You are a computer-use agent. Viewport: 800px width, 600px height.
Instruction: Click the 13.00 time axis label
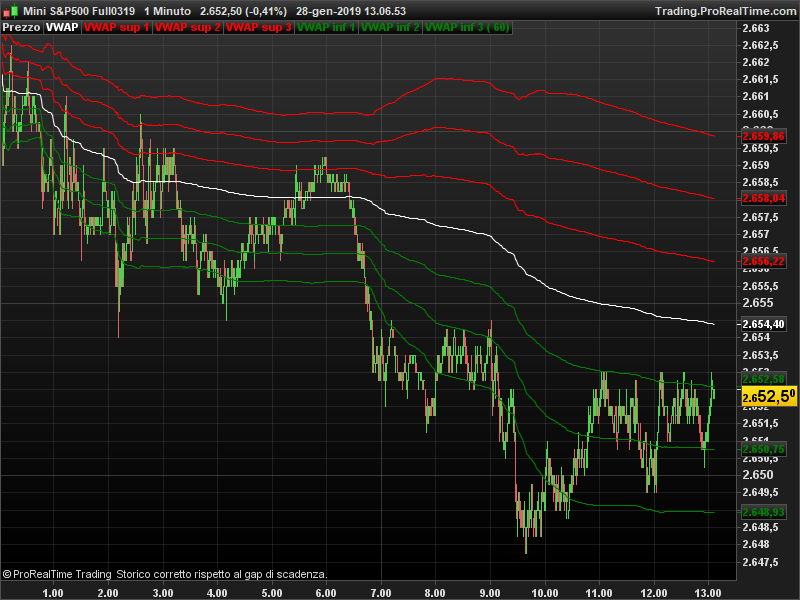708,593
